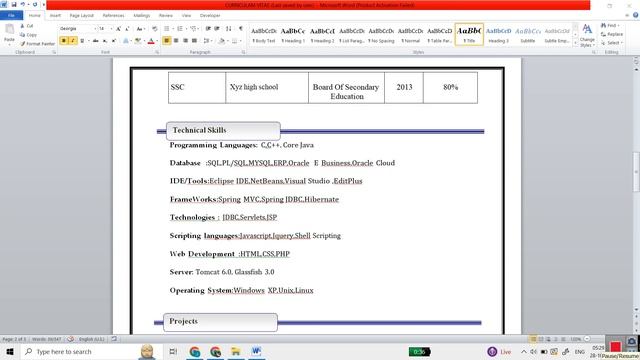Apply the Heading 1 style
The height and width of the screenshot is (360, 640).
pyautogui.click(x=293, y=34)
